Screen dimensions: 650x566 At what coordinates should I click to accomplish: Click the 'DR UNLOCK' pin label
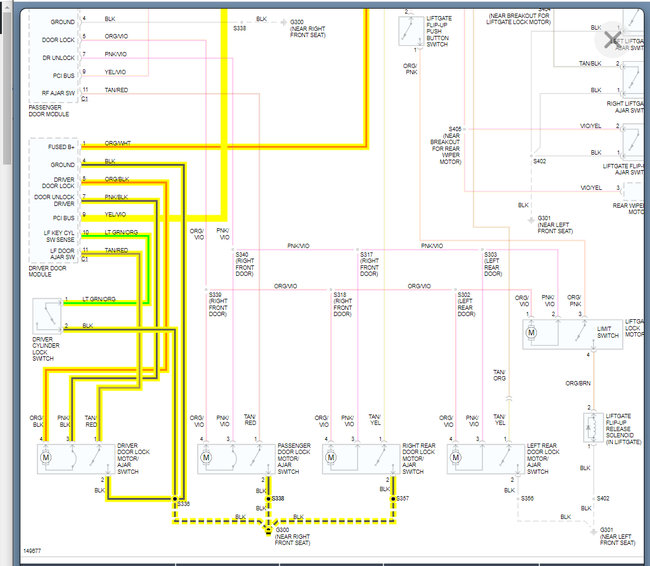point(58,58)
